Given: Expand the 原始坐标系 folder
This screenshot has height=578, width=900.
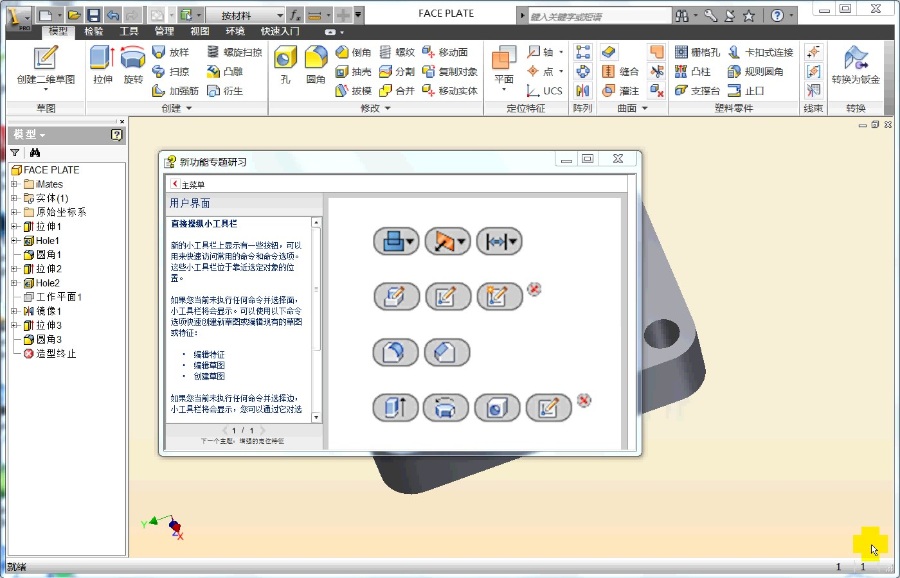Looking at the screenshot, I should point(14,212).
